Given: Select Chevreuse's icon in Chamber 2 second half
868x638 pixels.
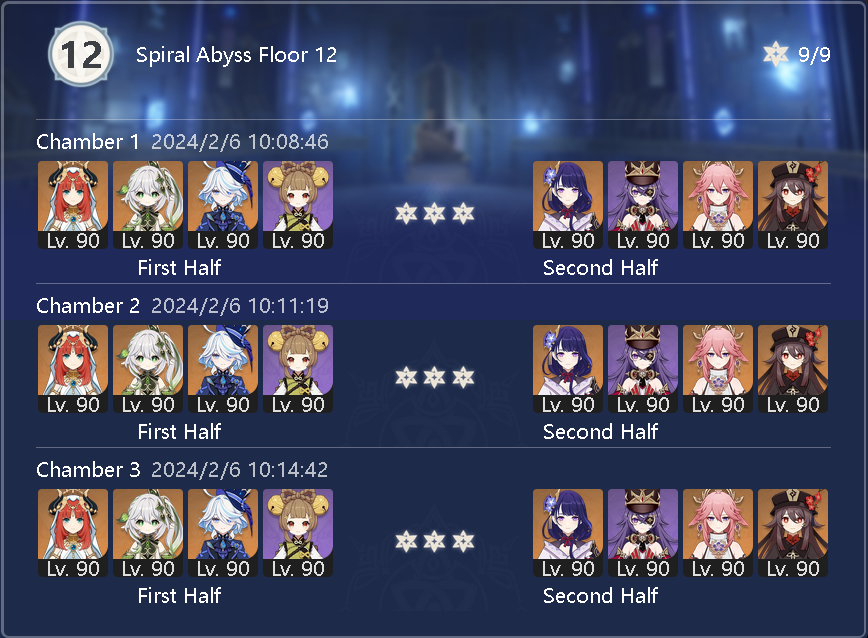Looking at the screenshot, I should click(643, 369).
